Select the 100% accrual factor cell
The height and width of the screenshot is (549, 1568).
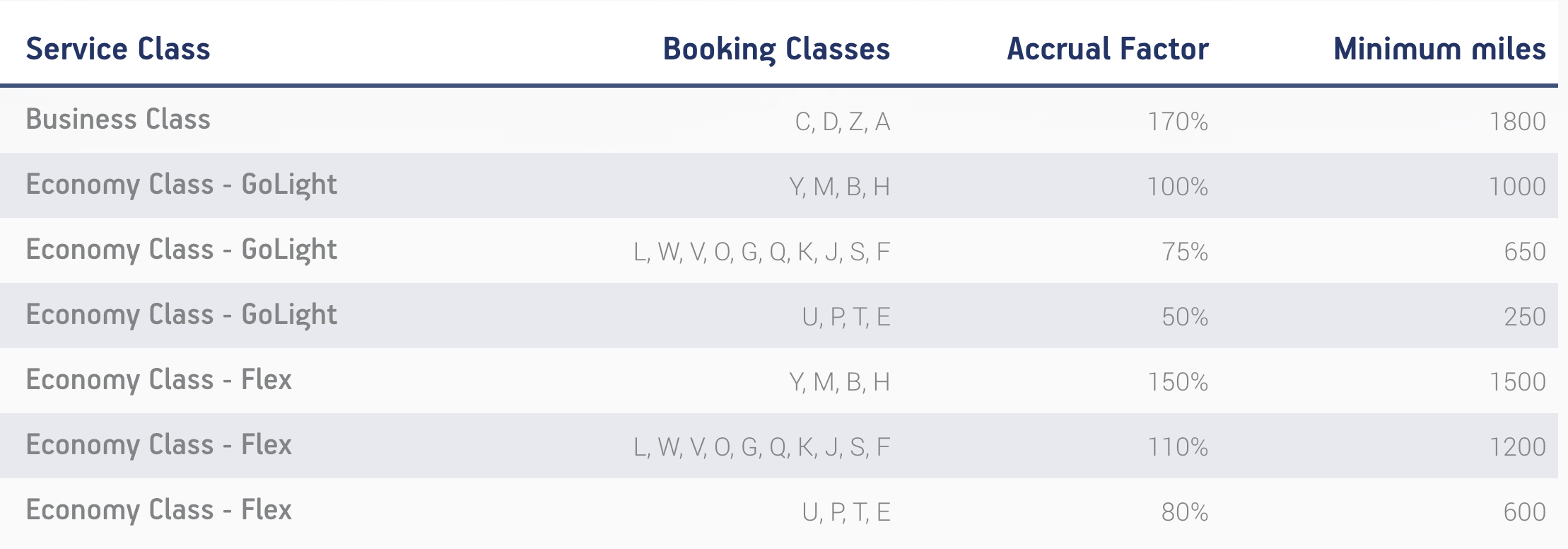[1177, 187]
